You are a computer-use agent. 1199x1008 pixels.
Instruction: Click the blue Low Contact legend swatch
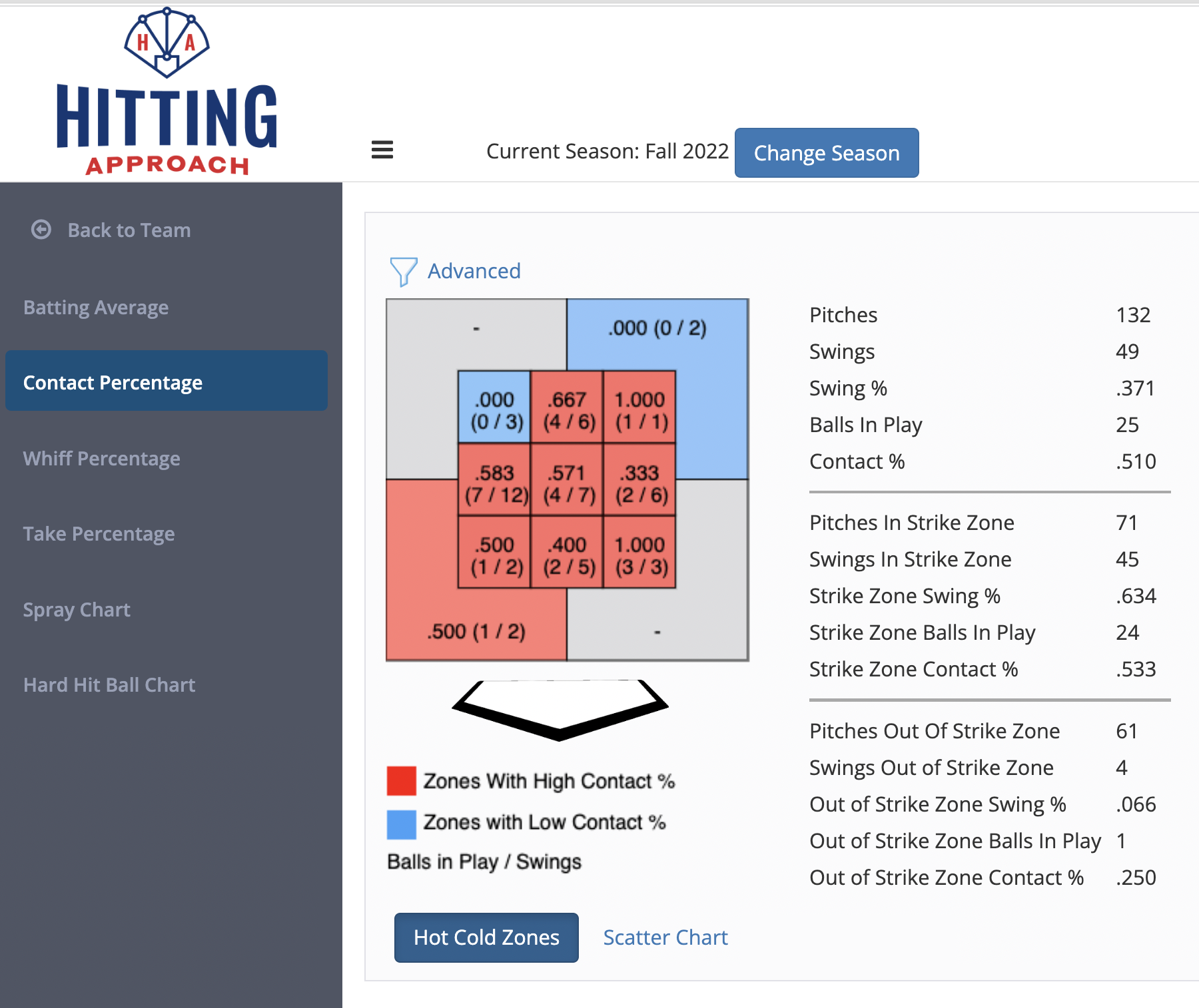pyautogui.click(x=402, y=824)
